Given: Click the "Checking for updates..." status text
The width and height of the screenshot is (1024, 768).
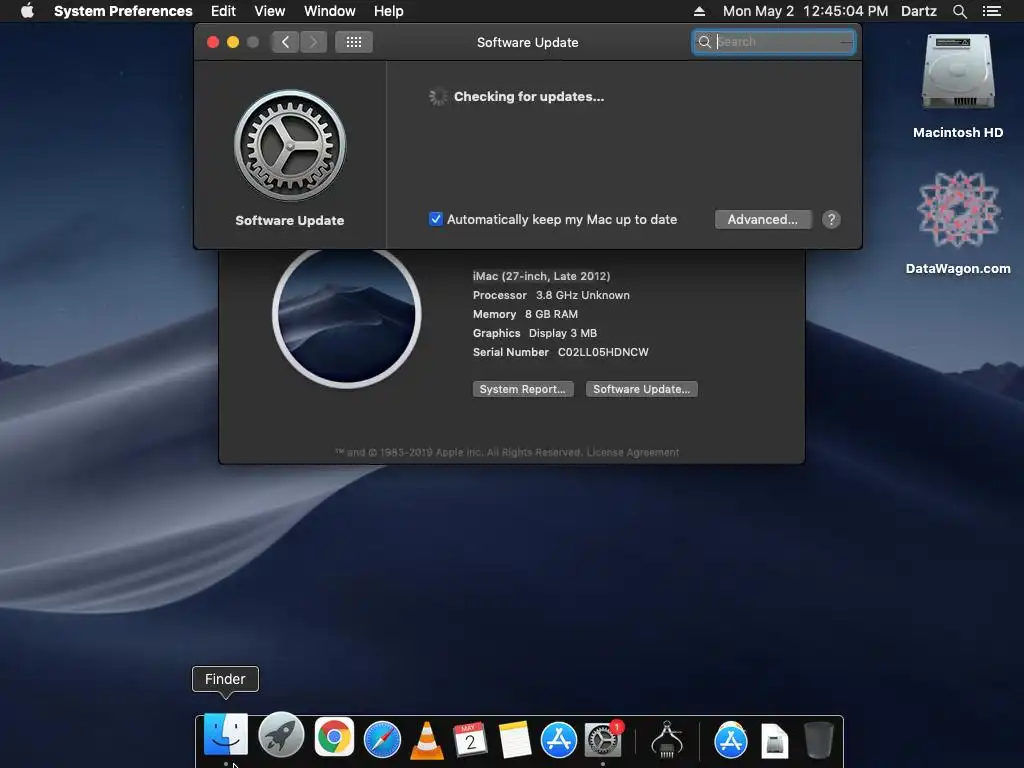Looking at the screenshot, I should click(x=529, y=97).
